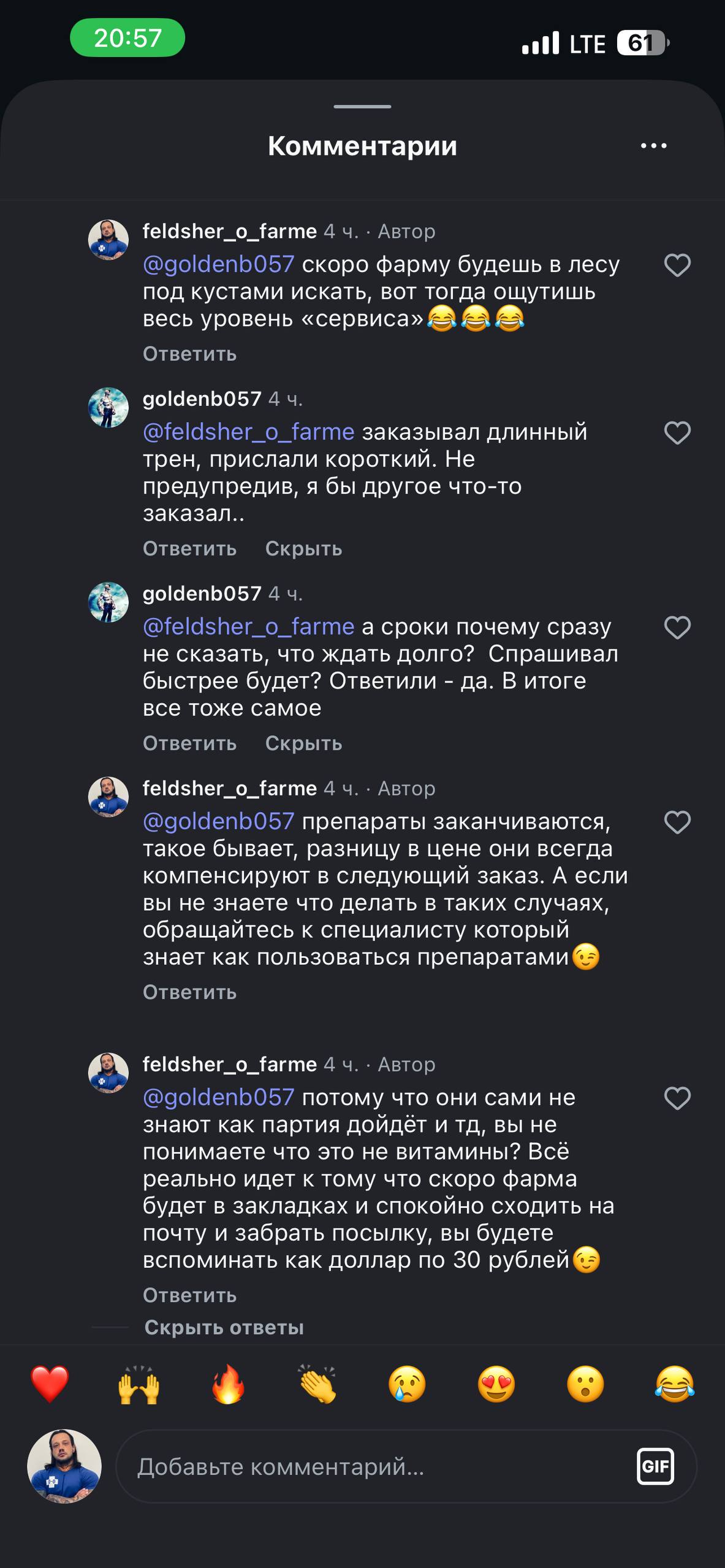This screenshot has height=1568, width=725.
Task: Send the heart-eyes emoji reaction
Action: (x=496, y=1384)
